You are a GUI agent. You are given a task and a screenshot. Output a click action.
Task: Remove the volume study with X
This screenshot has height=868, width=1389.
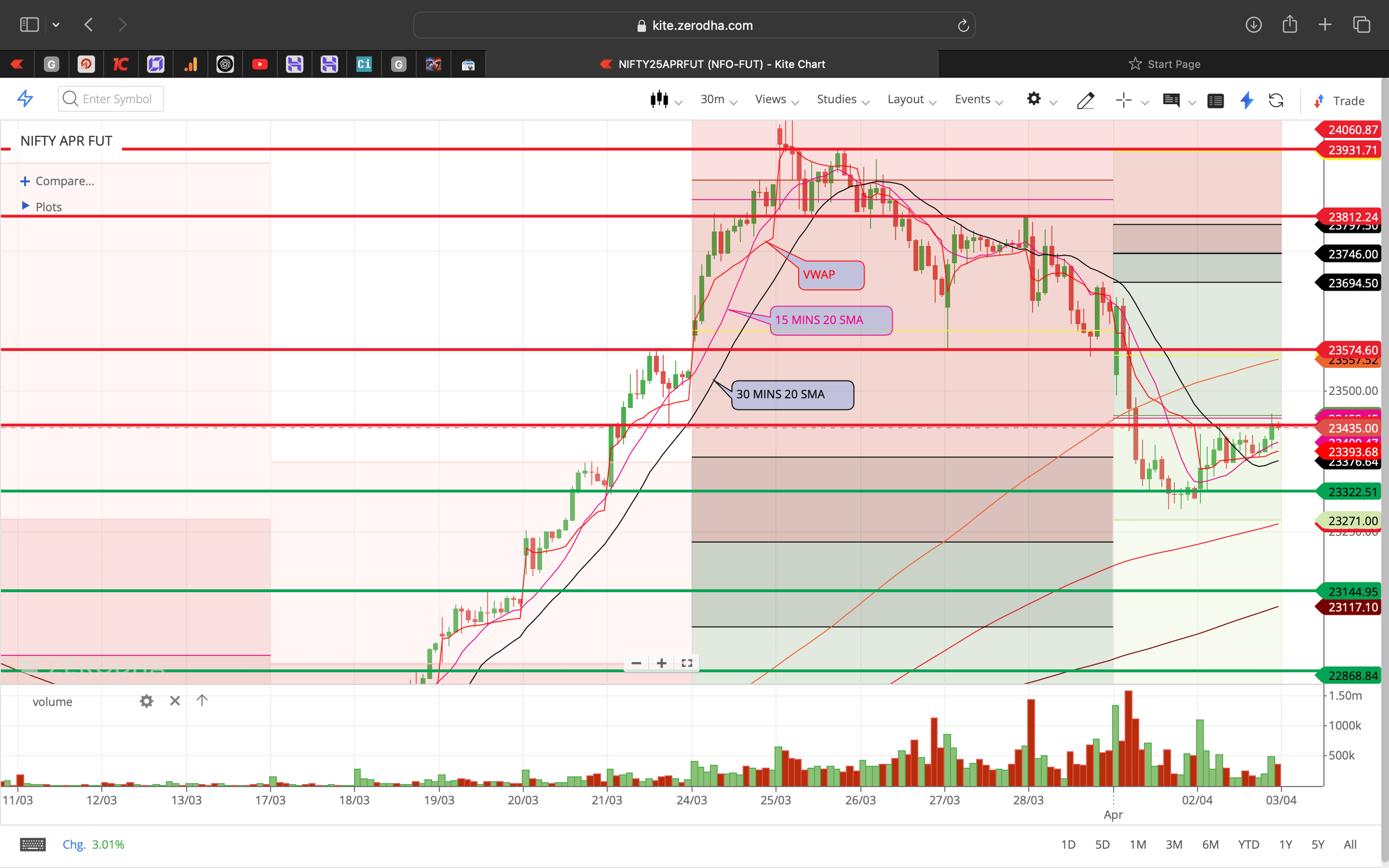point(175,700)
